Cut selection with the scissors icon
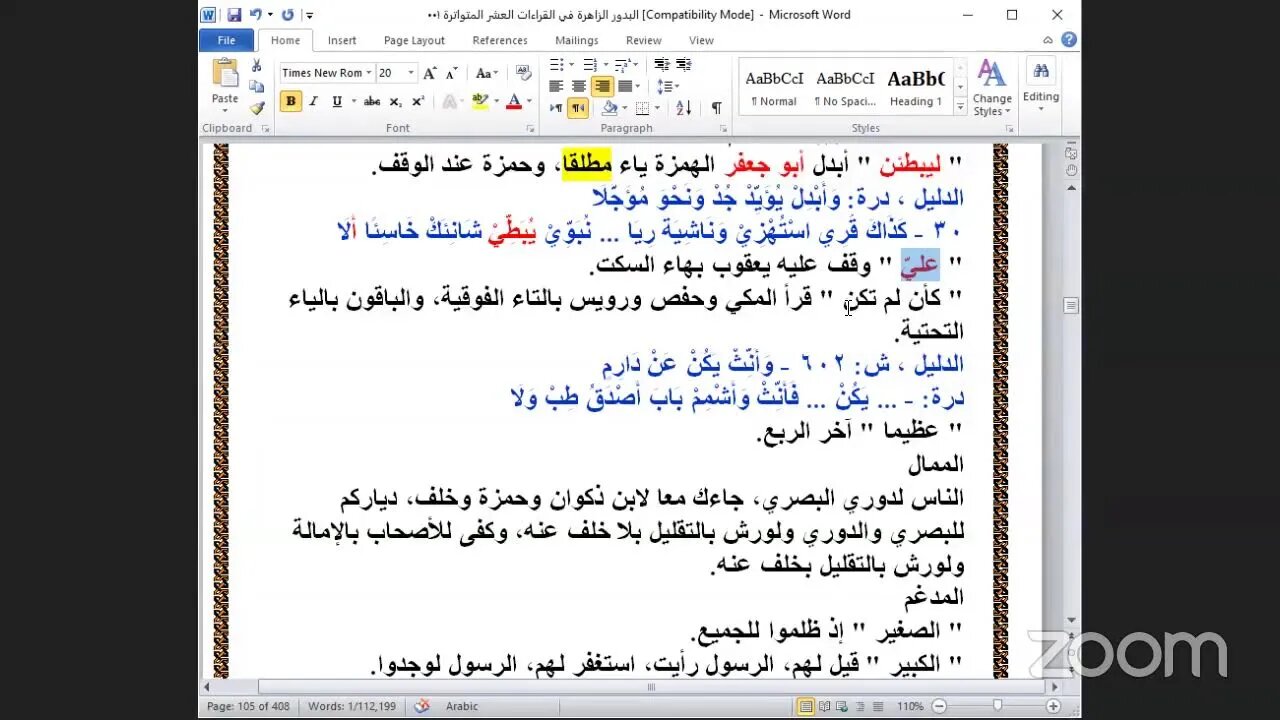This screenshot has height=720, width=1280. click(257, 66)
